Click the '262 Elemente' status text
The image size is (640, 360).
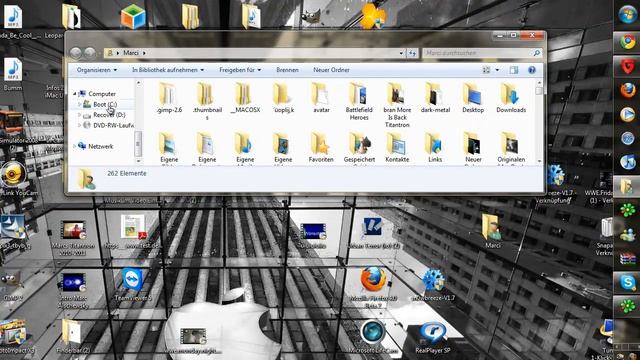coord(127,173)
